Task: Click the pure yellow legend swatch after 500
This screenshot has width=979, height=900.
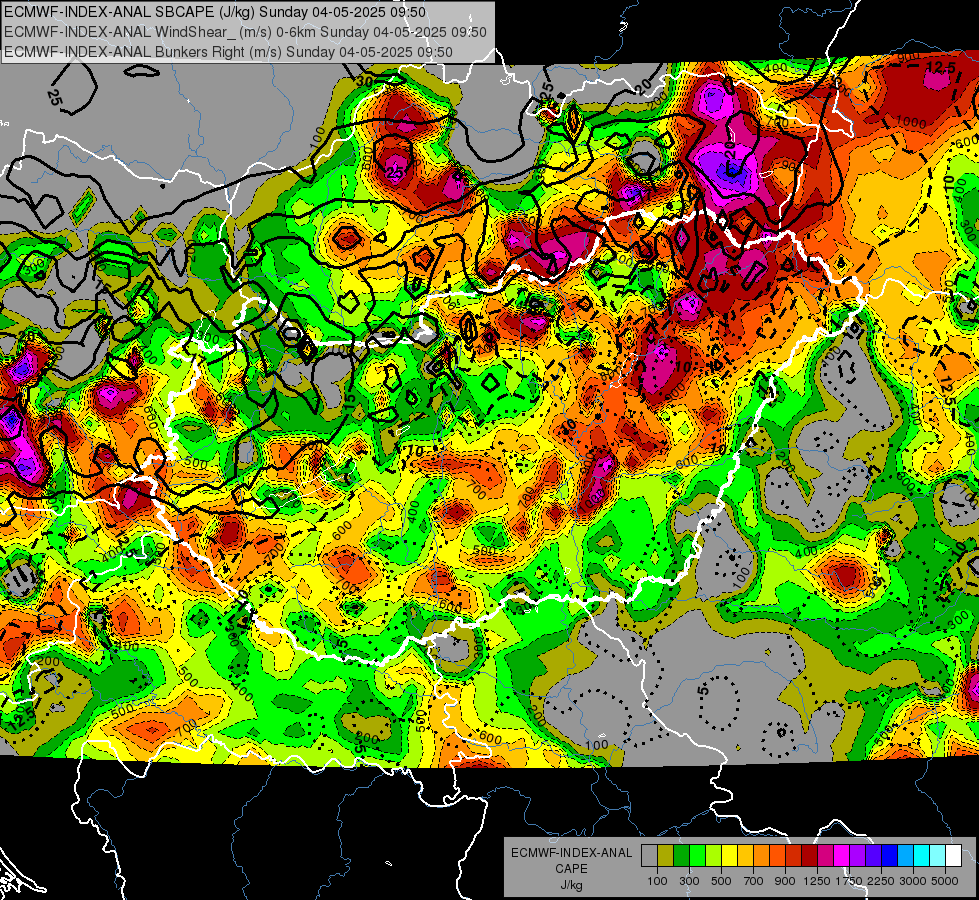Action: (x=729, y=856)
